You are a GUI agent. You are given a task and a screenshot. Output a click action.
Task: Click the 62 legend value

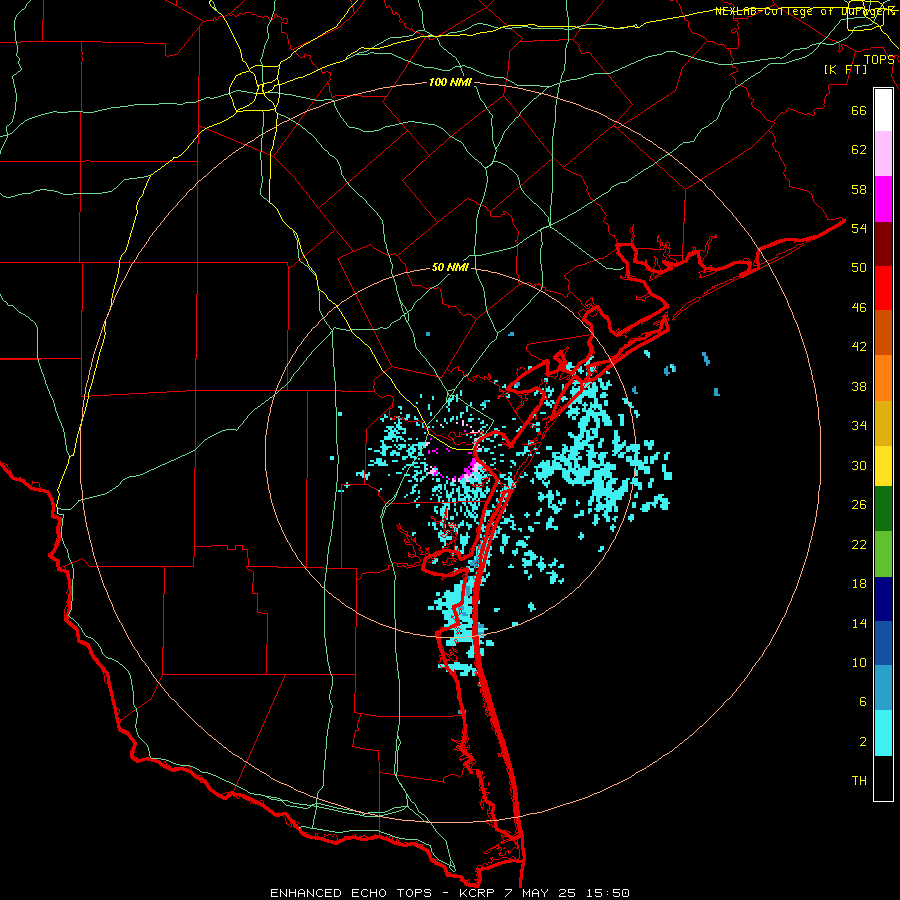click(859, 150)
